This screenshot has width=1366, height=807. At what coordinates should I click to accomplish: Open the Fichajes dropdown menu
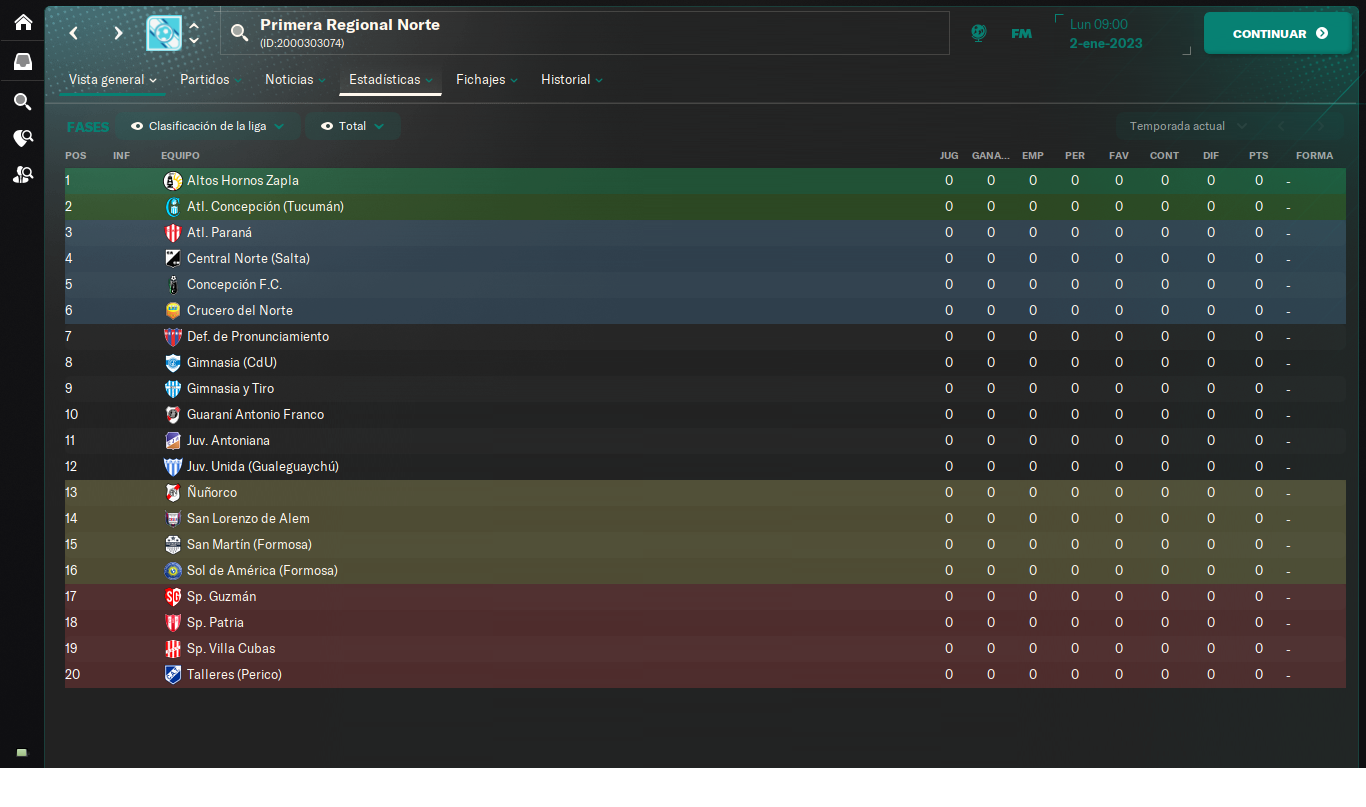click(487, 80)
